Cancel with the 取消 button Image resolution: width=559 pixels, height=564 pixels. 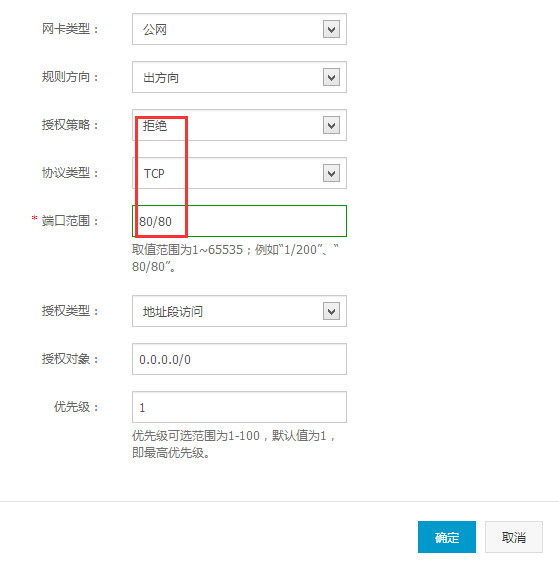coord(514,537)
